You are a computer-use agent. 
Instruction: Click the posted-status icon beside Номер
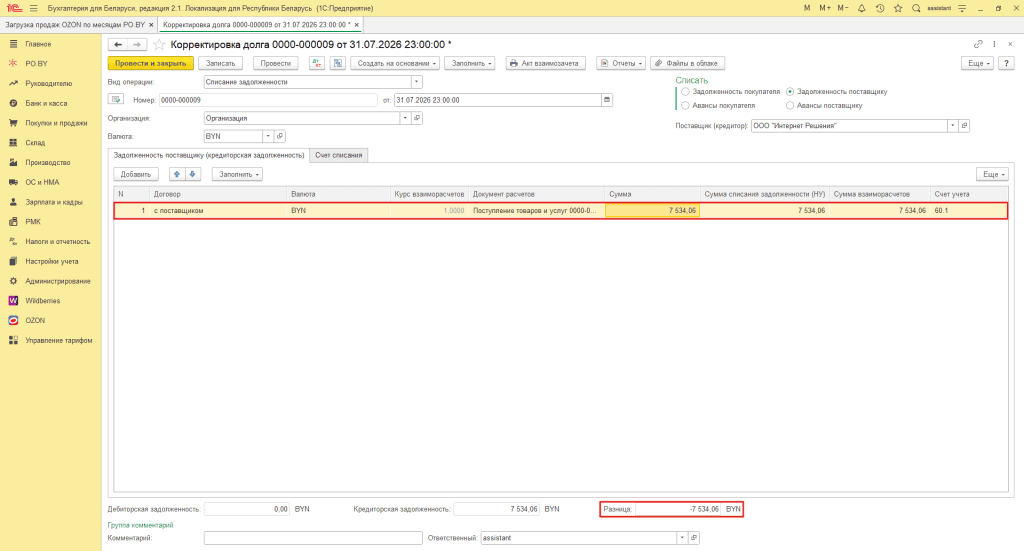[116, 100]
